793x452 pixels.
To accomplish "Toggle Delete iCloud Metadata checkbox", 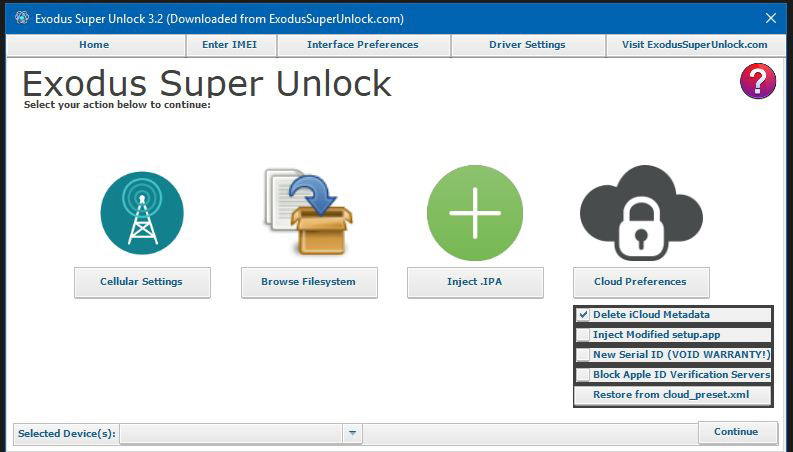I will coord(584,314).
